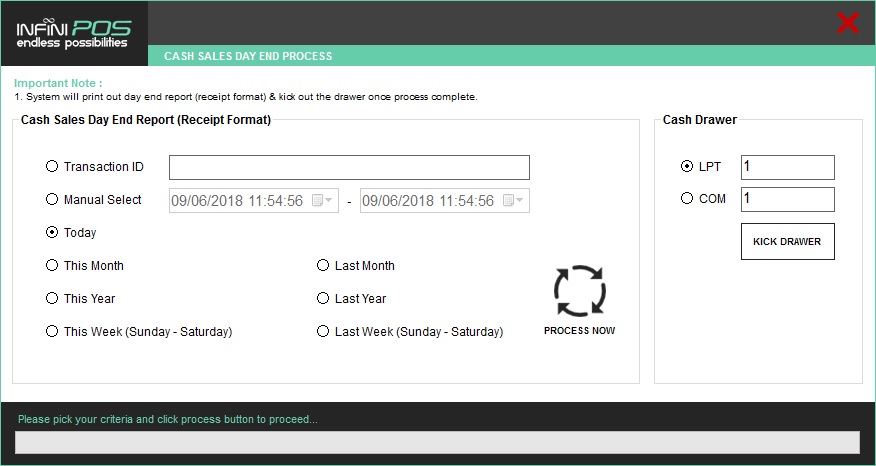876x466 pixels.
Task: Click the Kick Drawer button
Action: tap(788, 241)
